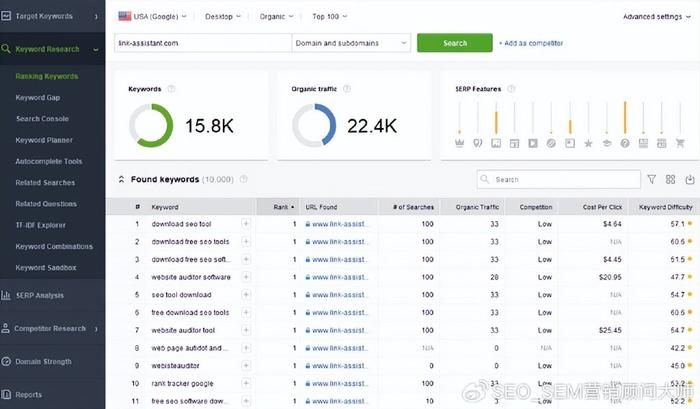Click the star SERP feature icon
The height and width of the screenshot is (409, 700).
click(x=588, y=143)
